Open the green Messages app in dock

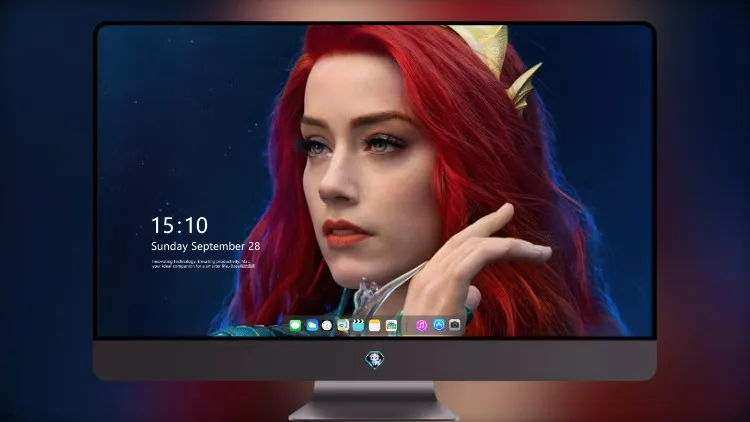tap(295, 326)
